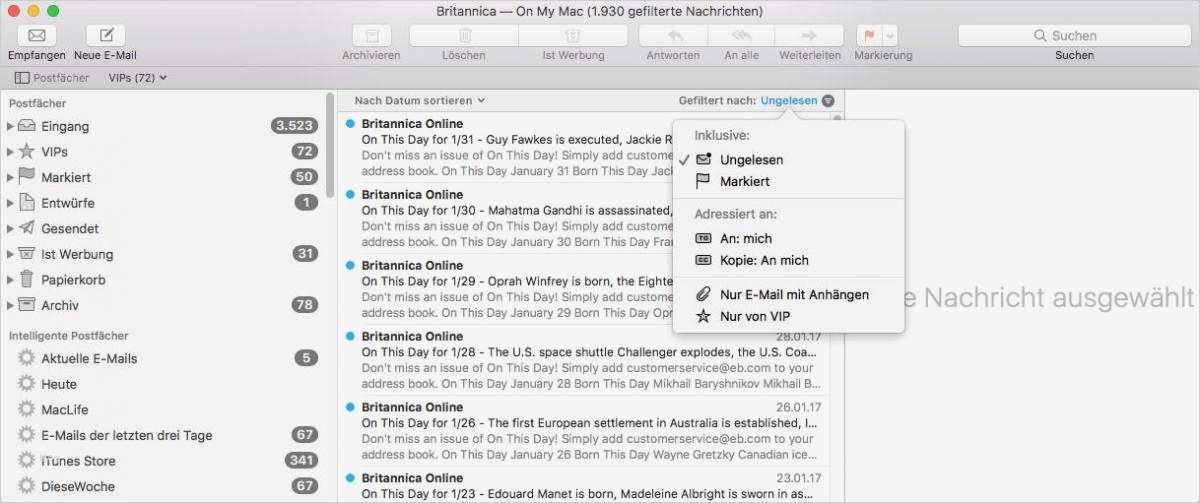Enable the Nur von VIP filter

tap(788, 316)
